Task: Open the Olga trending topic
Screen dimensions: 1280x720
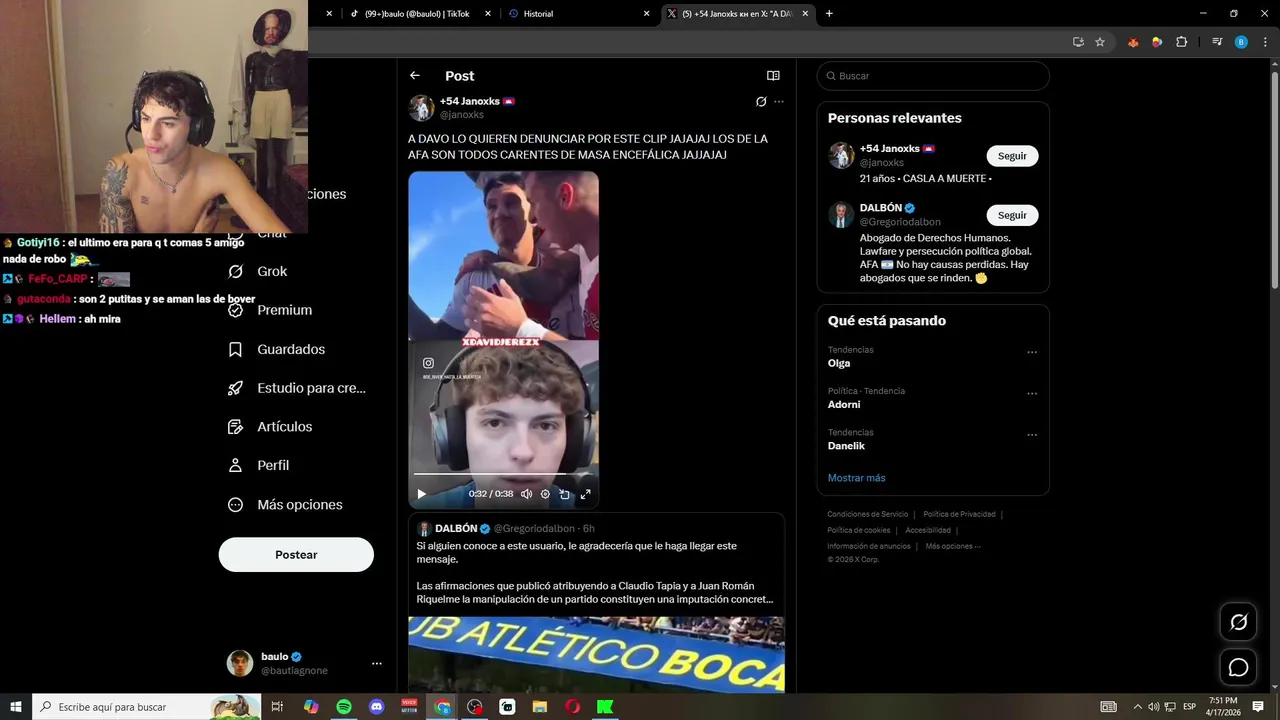Action: (839, 363)
